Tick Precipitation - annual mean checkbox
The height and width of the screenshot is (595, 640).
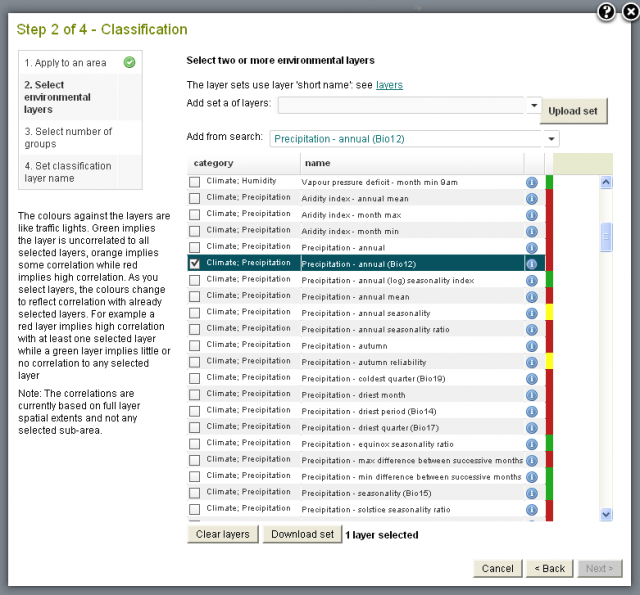[195, 296]
